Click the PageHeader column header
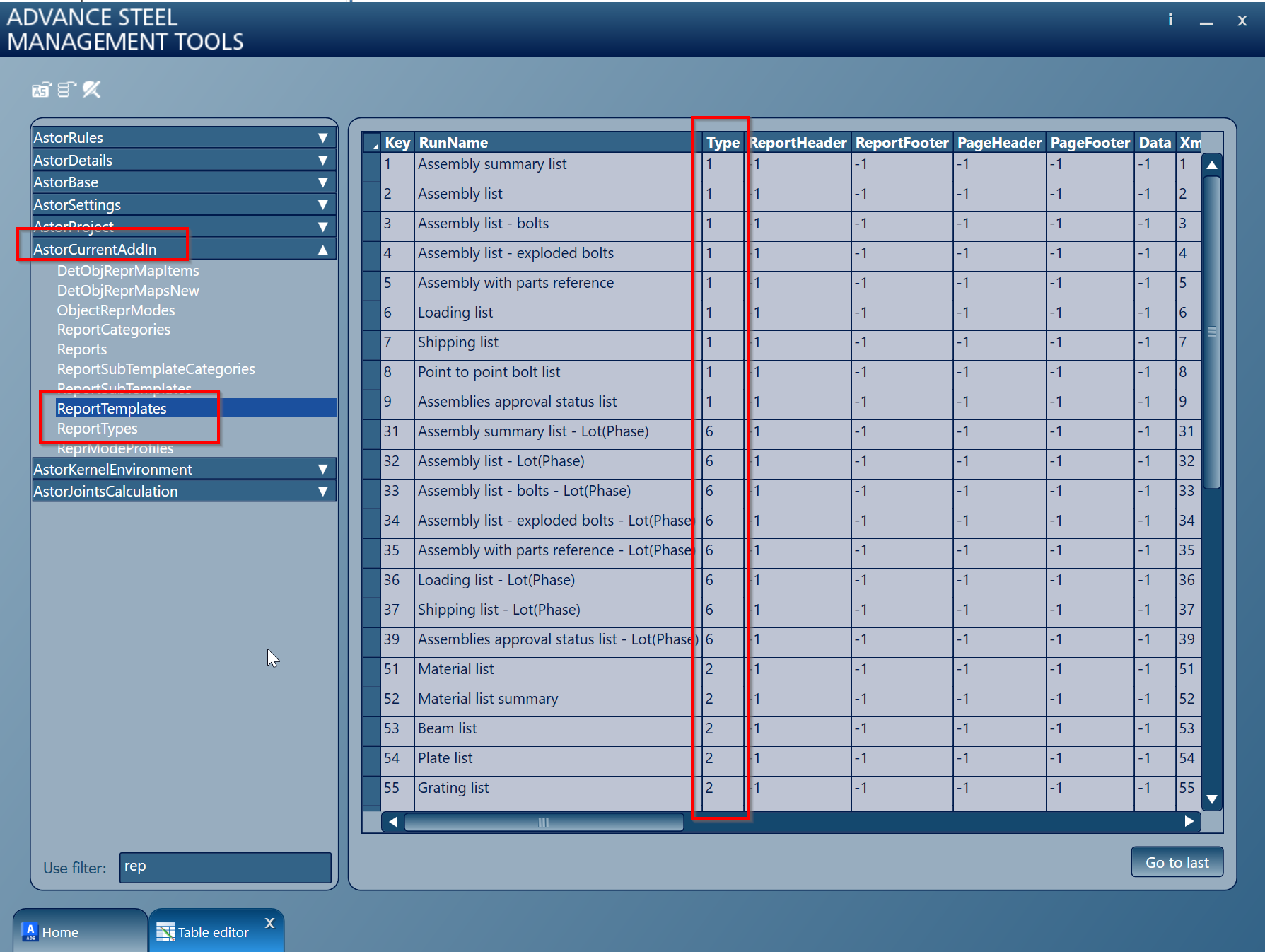The height and width of the screenshot is (952, 1265). pyautogui.click(x=1000, y=143)
